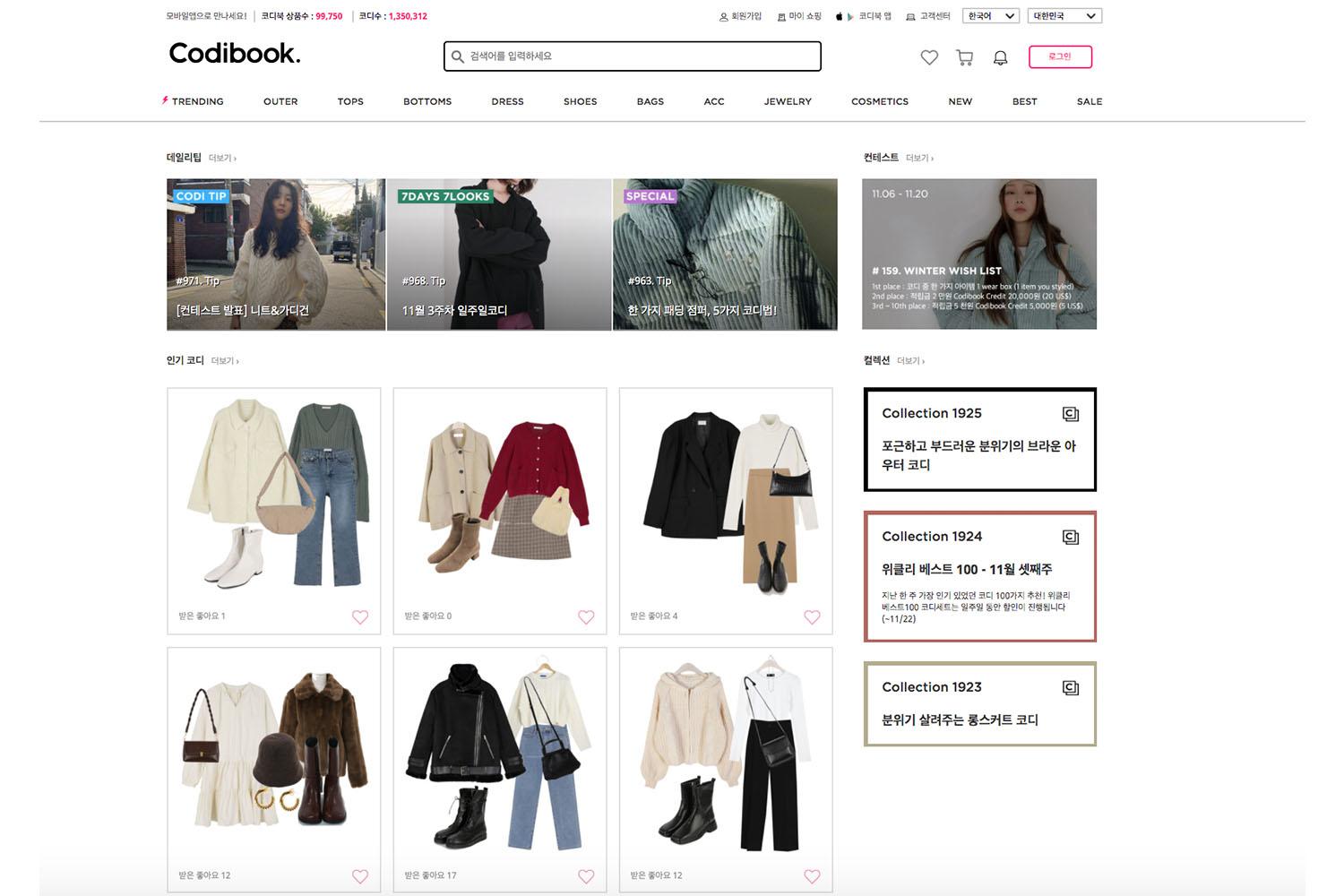Open notifications via the bell icon
Screen dimensions: 1344x896
[x=1001, y=57]
